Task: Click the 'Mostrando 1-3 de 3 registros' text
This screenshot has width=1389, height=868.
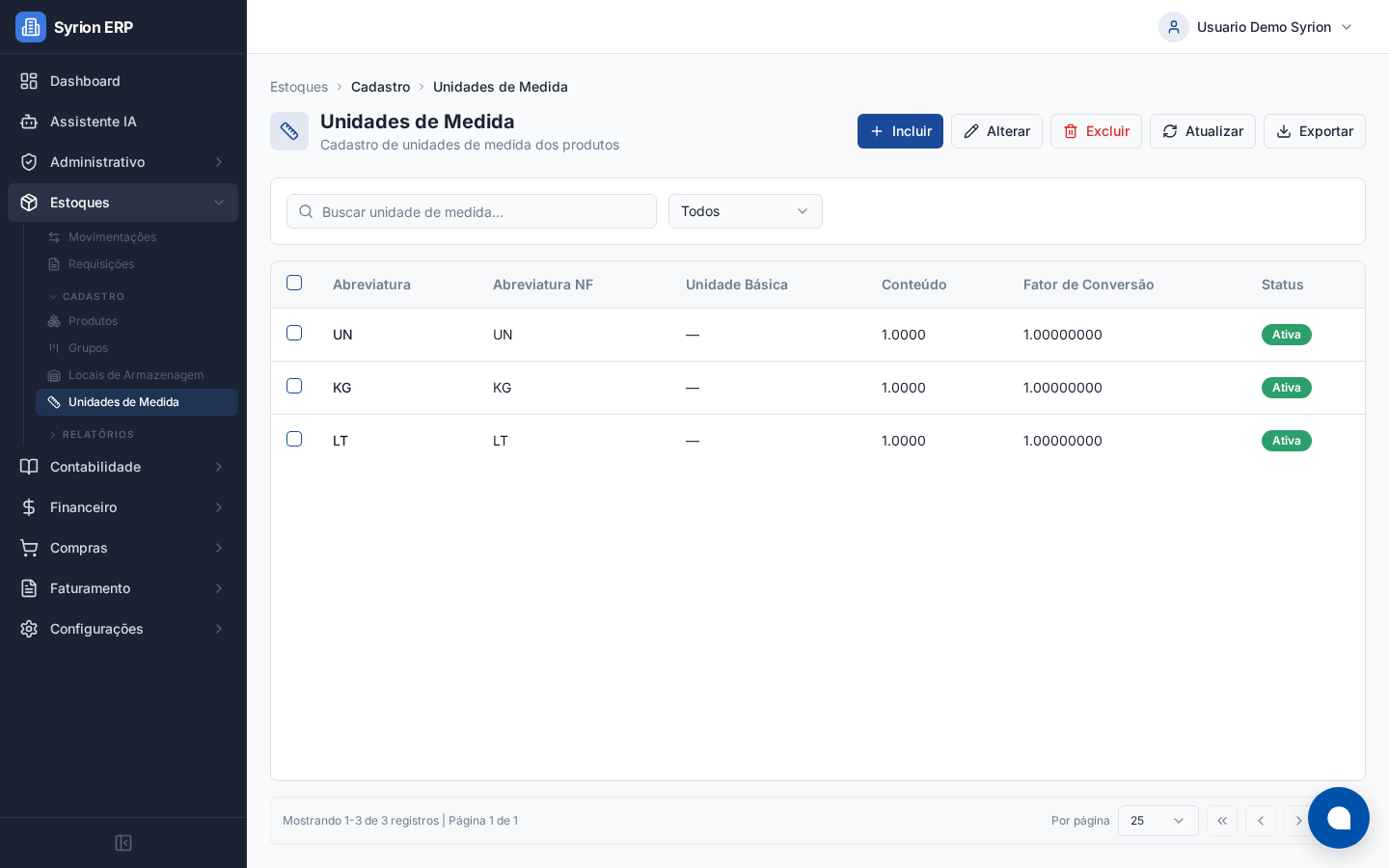Action: click(361, 821)
